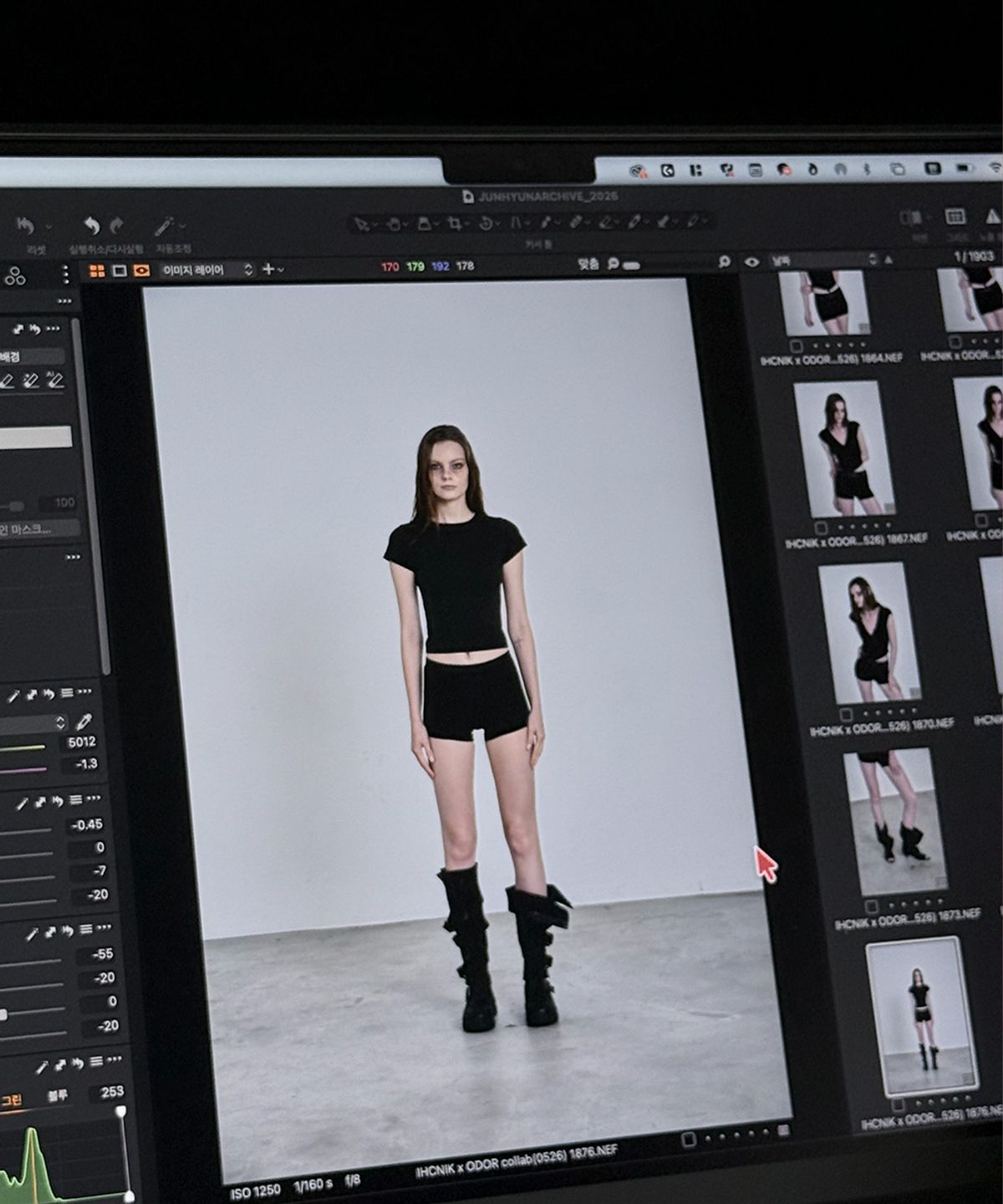
Task: Open white balance mode dropdown stepper
Action: [x=60, y=722]
